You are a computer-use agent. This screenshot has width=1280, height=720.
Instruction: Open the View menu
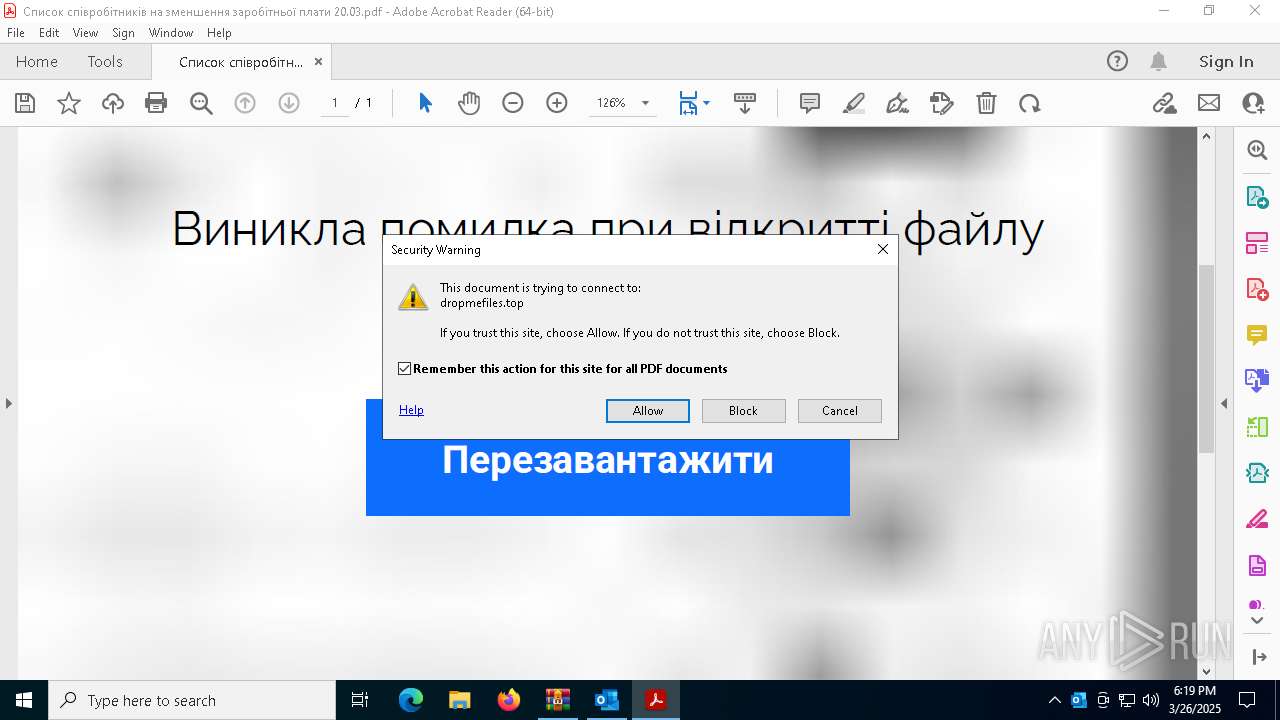[x=86, y=33]
